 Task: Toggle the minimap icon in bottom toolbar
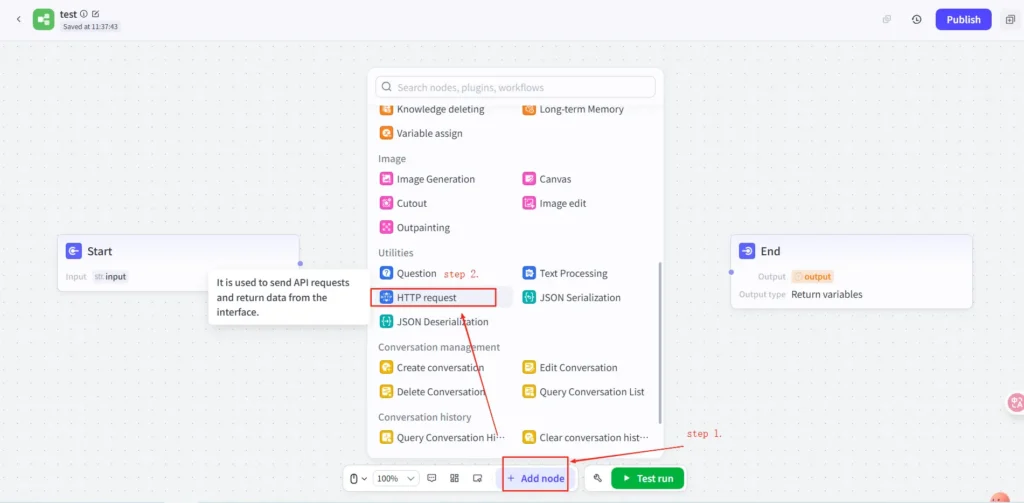pos(477,478)
